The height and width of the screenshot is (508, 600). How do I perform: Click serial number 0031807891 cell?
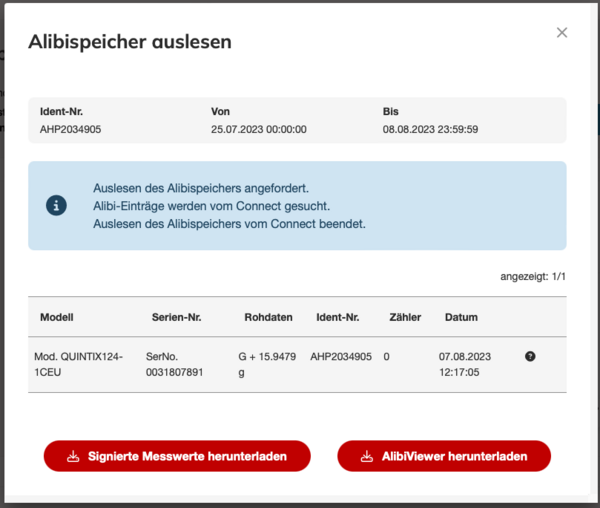tap(174, 363)
